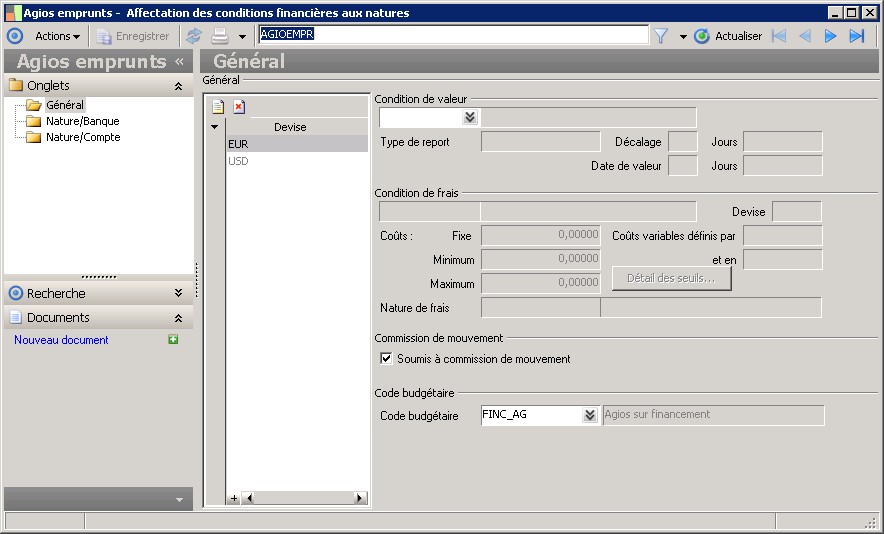Screen dimensions: 884x534
Task: Toggle Soumis à commission de mouvement checkbox
Action: point(386,359)
